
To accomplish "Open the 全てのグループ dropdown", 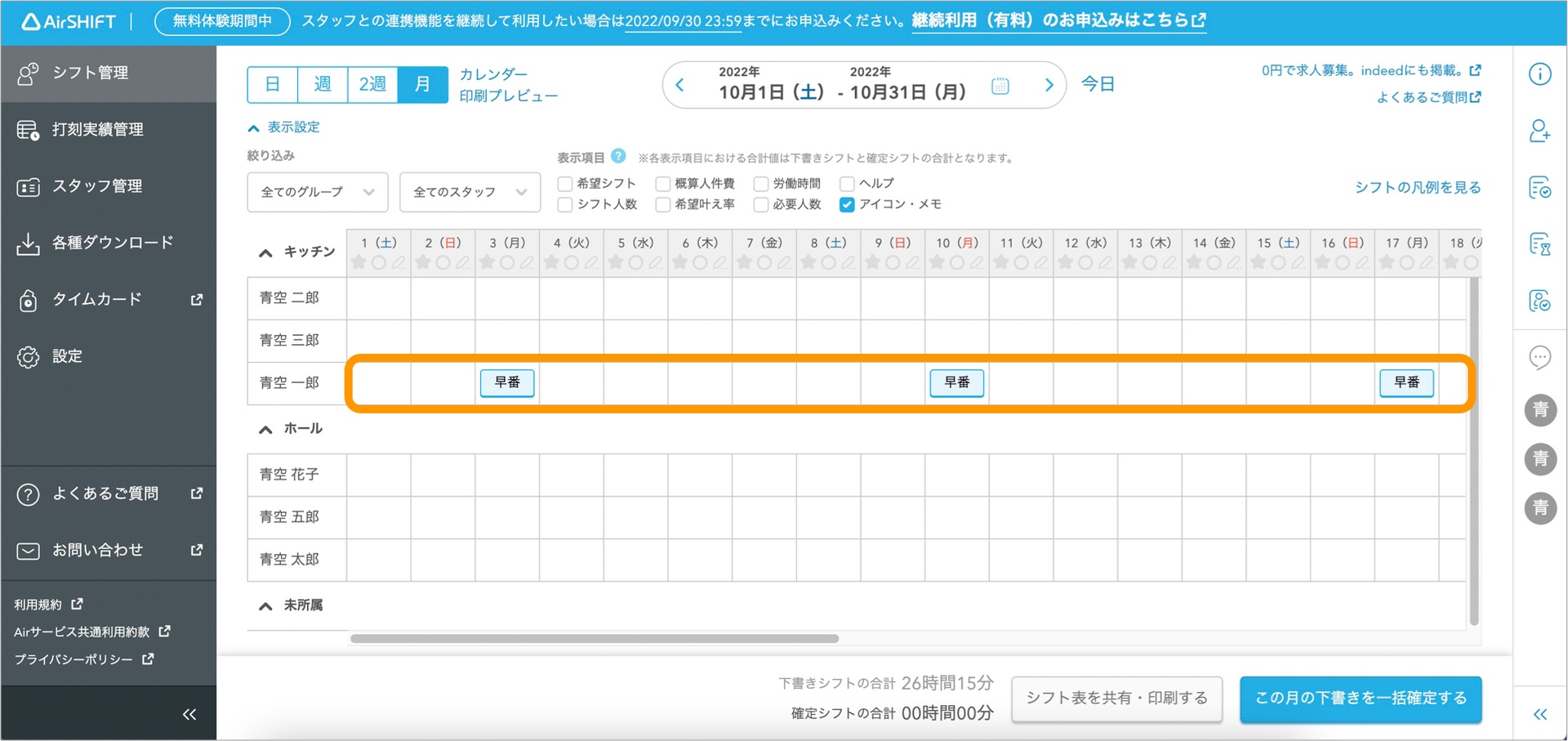I will coord(317,192).
